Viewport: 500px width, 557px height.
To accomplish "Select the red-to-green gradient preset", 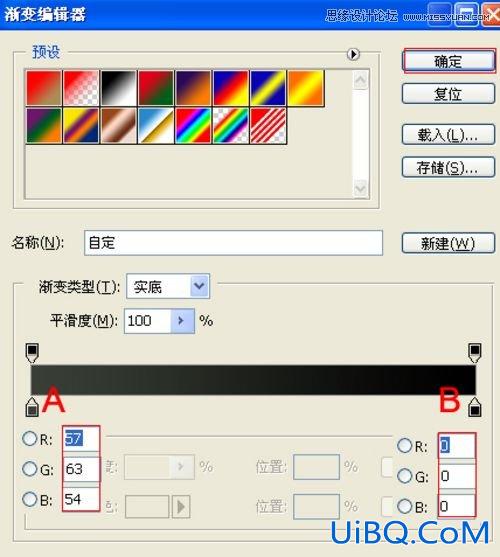I will pos(156,88).
